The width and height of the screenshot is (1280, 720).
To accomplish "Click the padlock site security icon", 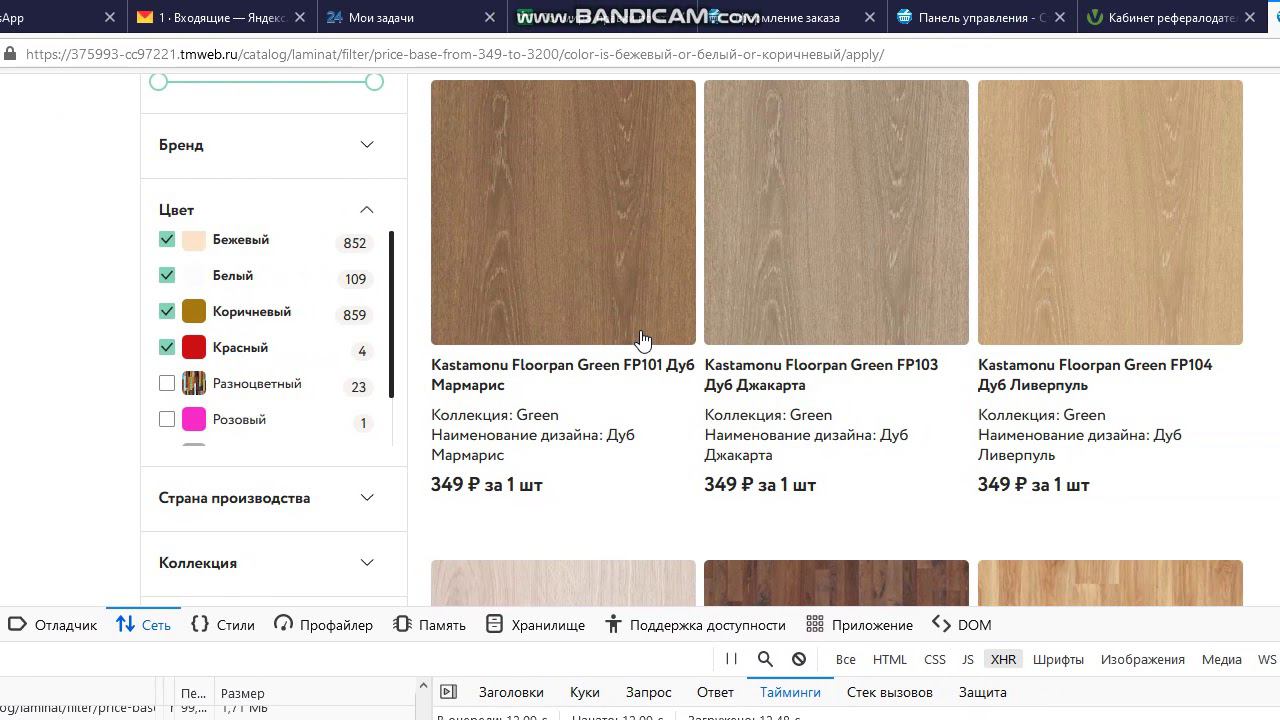I will pyautogui.click(x=9, y=54).
